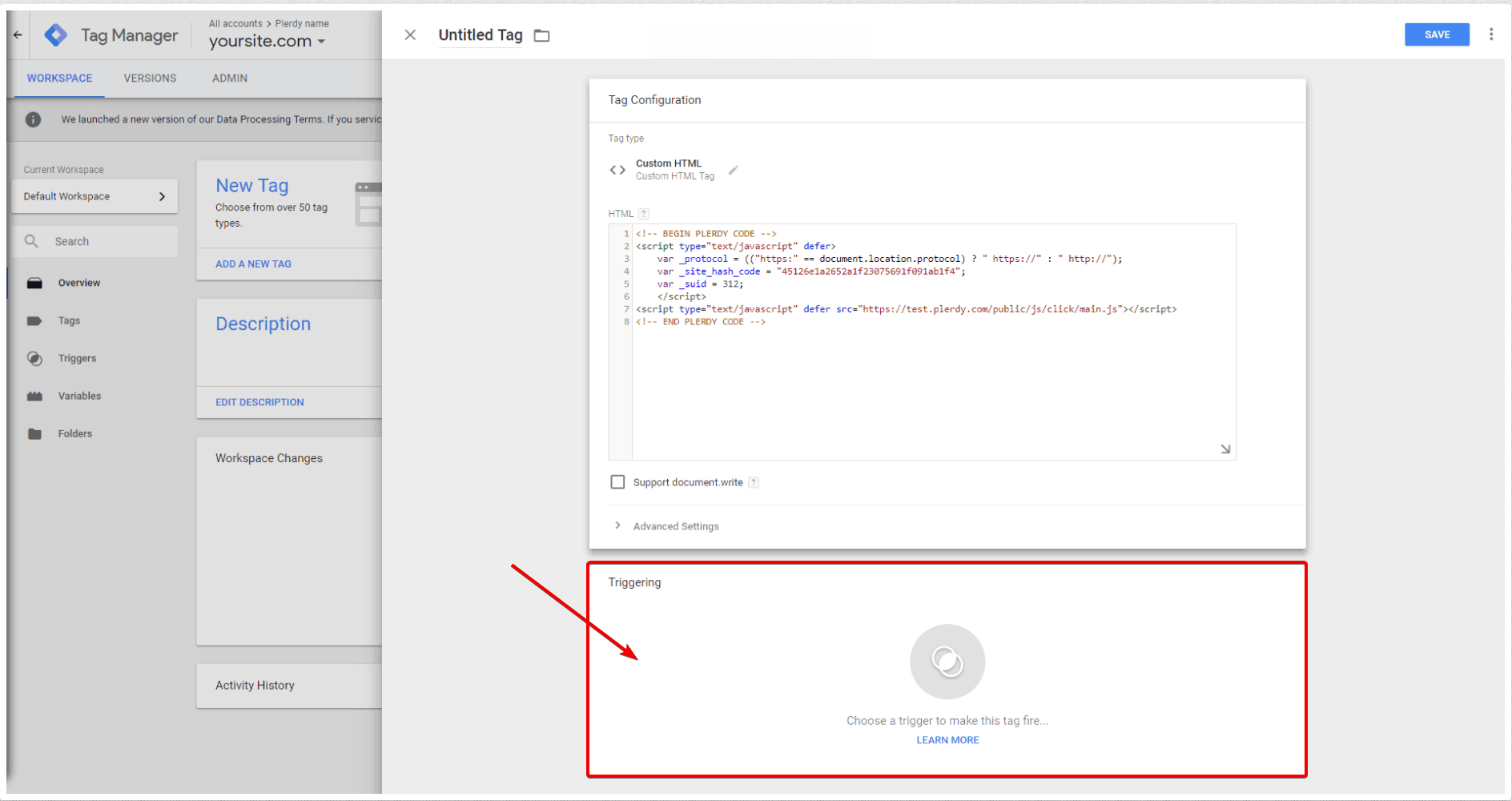Click the Custom HTML code brackets icon
This screenshot has width=1512, height=801.
[x=617, y=170]
